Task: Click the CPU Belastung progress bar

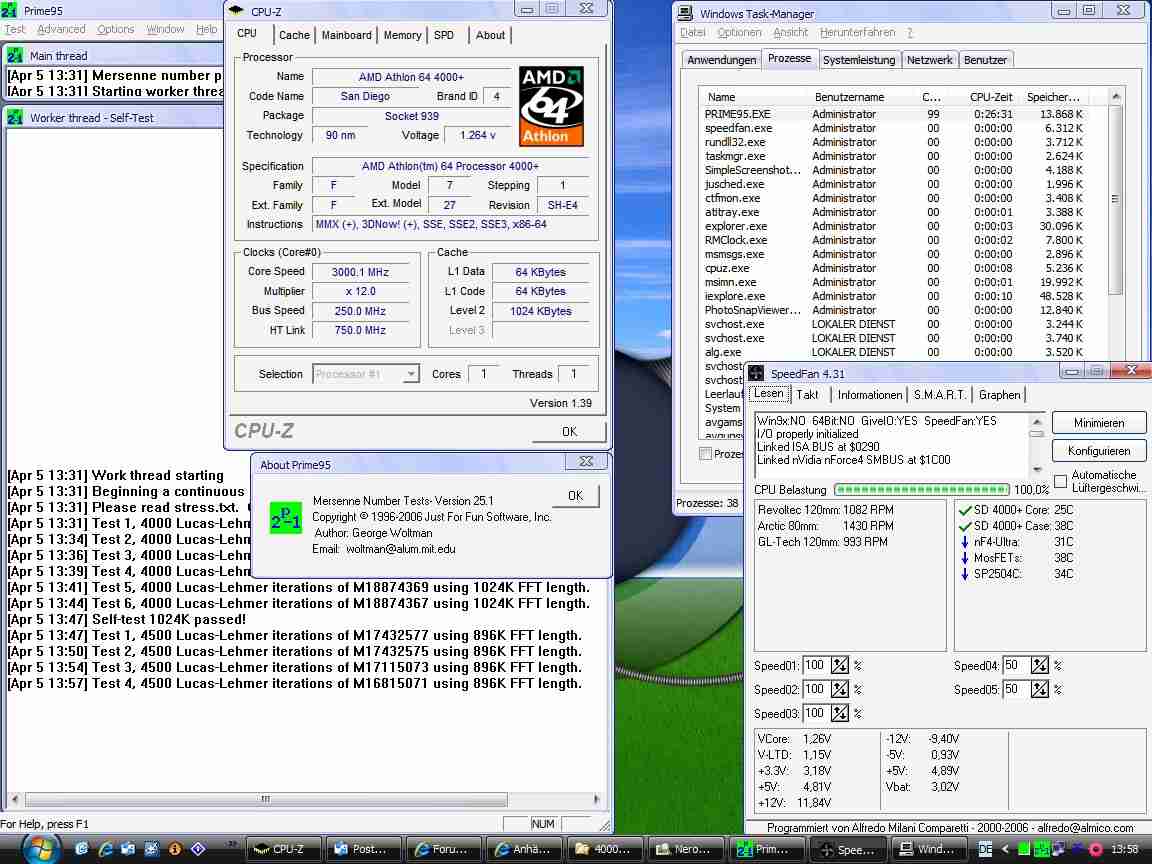Action: [x=921, y=489]
